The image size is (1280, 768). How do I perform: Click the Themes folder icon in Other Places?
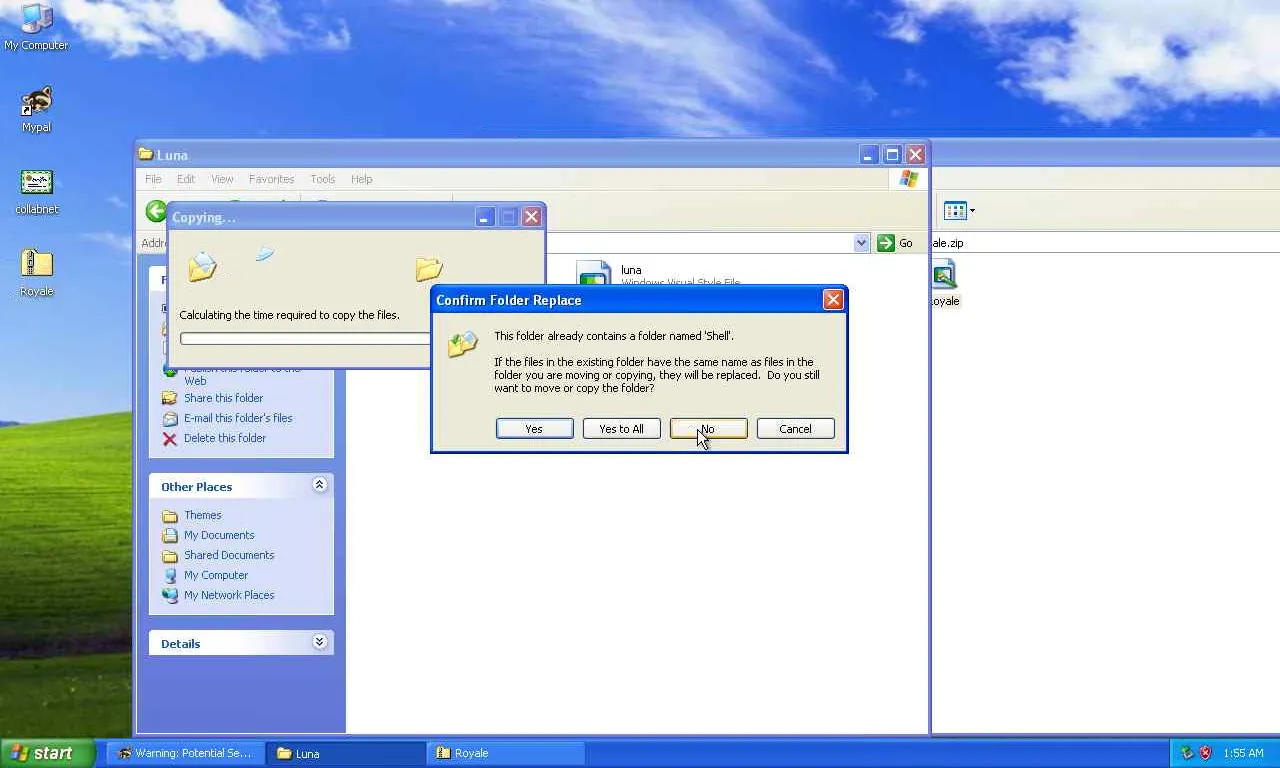click(170, 515)
